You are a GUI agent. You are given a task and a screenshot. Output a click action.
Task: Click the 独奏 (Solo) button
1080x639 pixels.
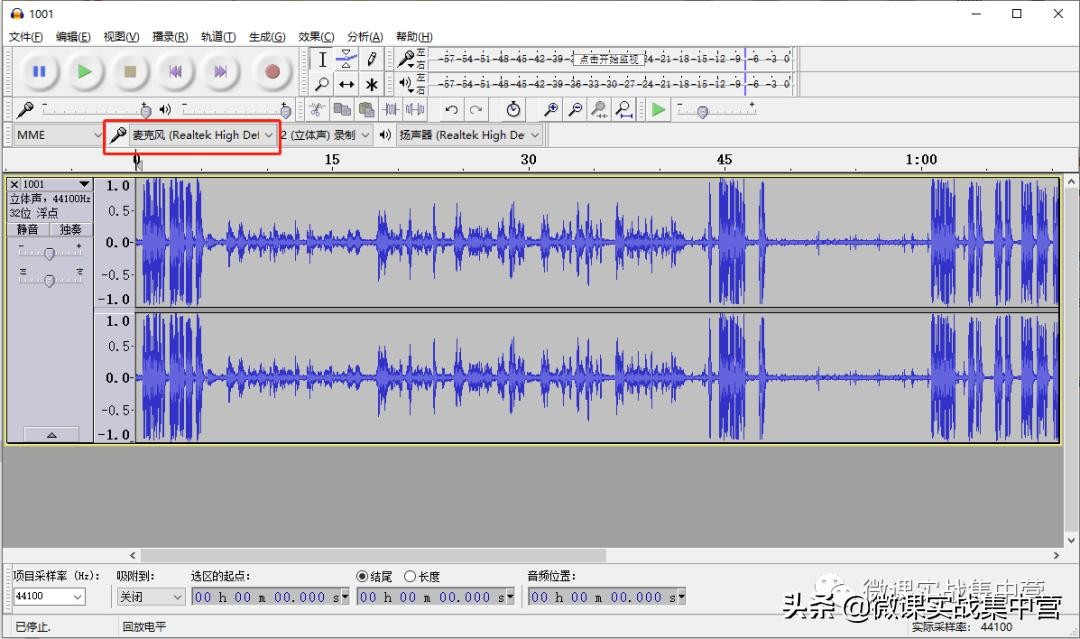71,229
